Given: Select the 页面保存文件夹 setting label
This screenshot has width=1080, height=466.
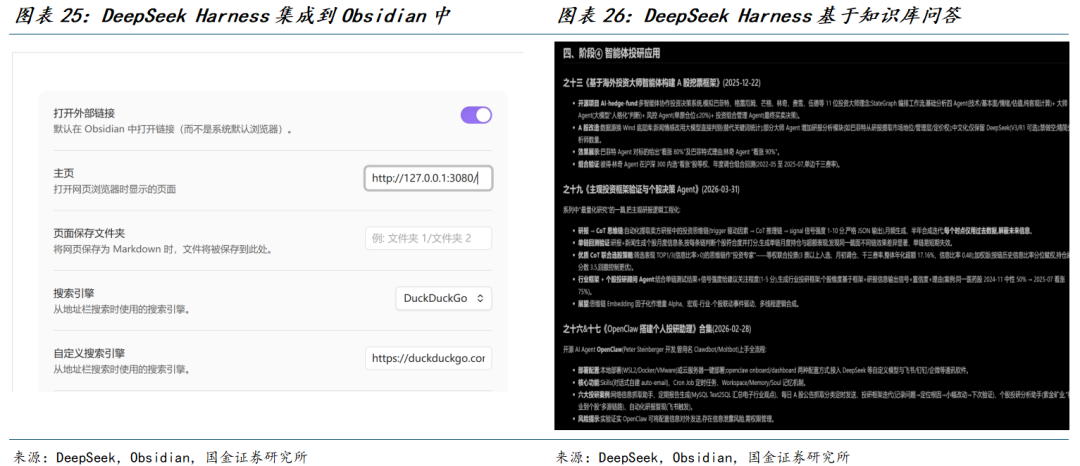Looking at the screenshot, I should click(x=90, y=233).
